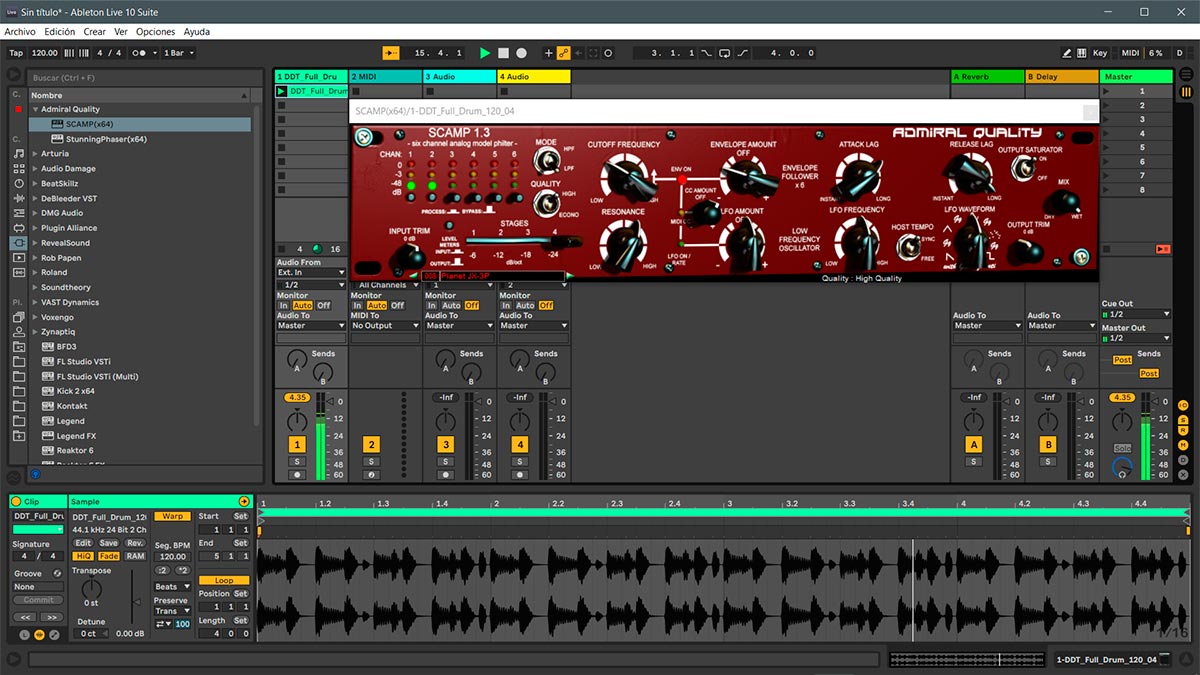This screenshot has height=675, width=1200.
Task: Open the Archivo menu
Action: 20,32
